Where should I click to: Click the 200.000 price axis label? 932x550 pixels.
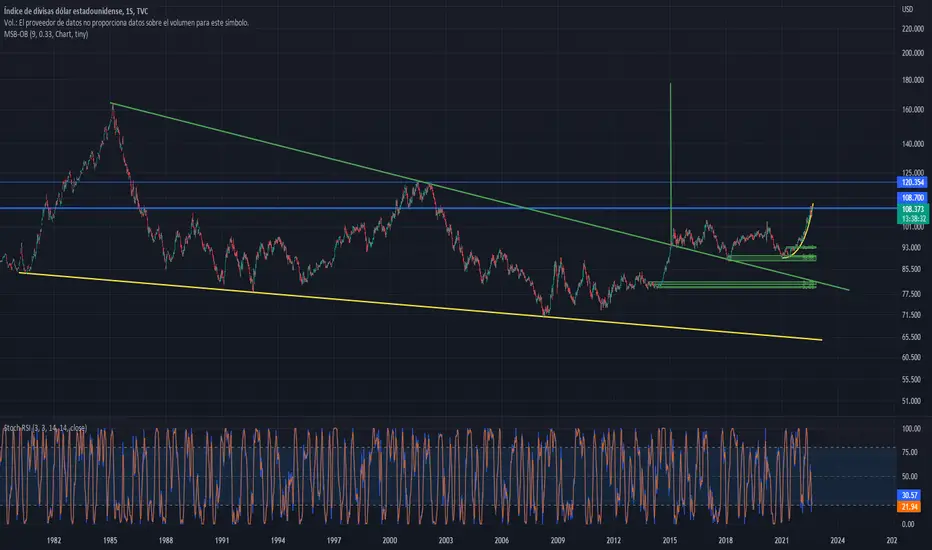[x=912, y=53]
